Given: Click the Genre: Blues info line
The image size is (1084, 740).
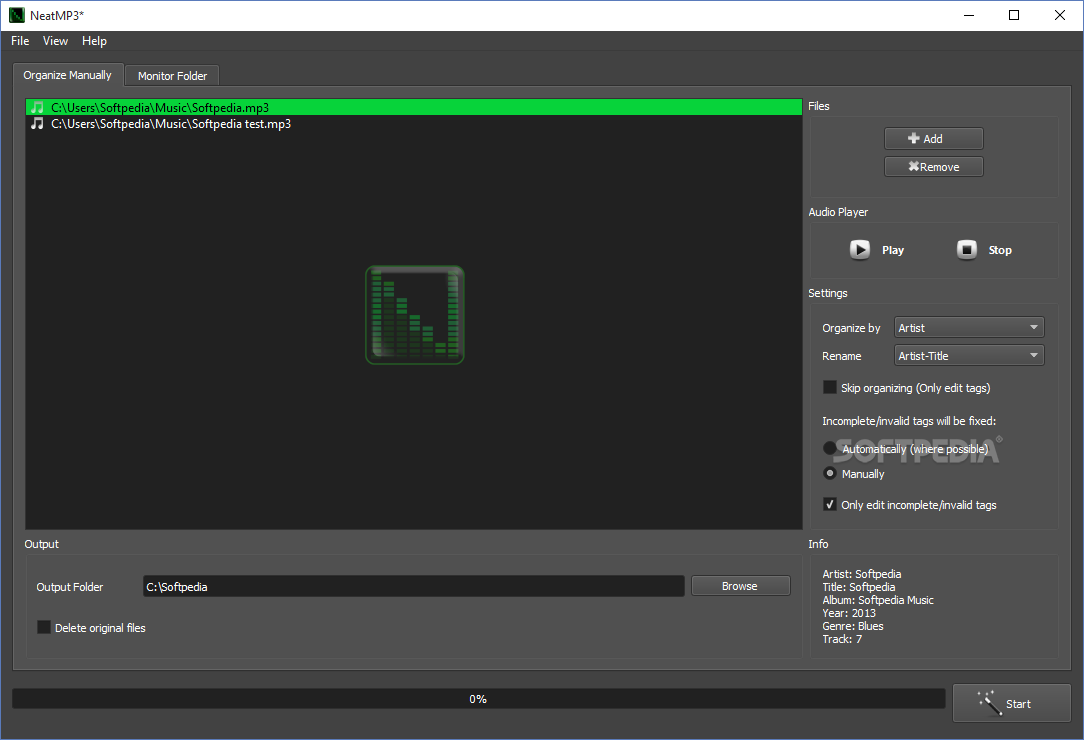Looking at the screenshot, I should (853, 626).
